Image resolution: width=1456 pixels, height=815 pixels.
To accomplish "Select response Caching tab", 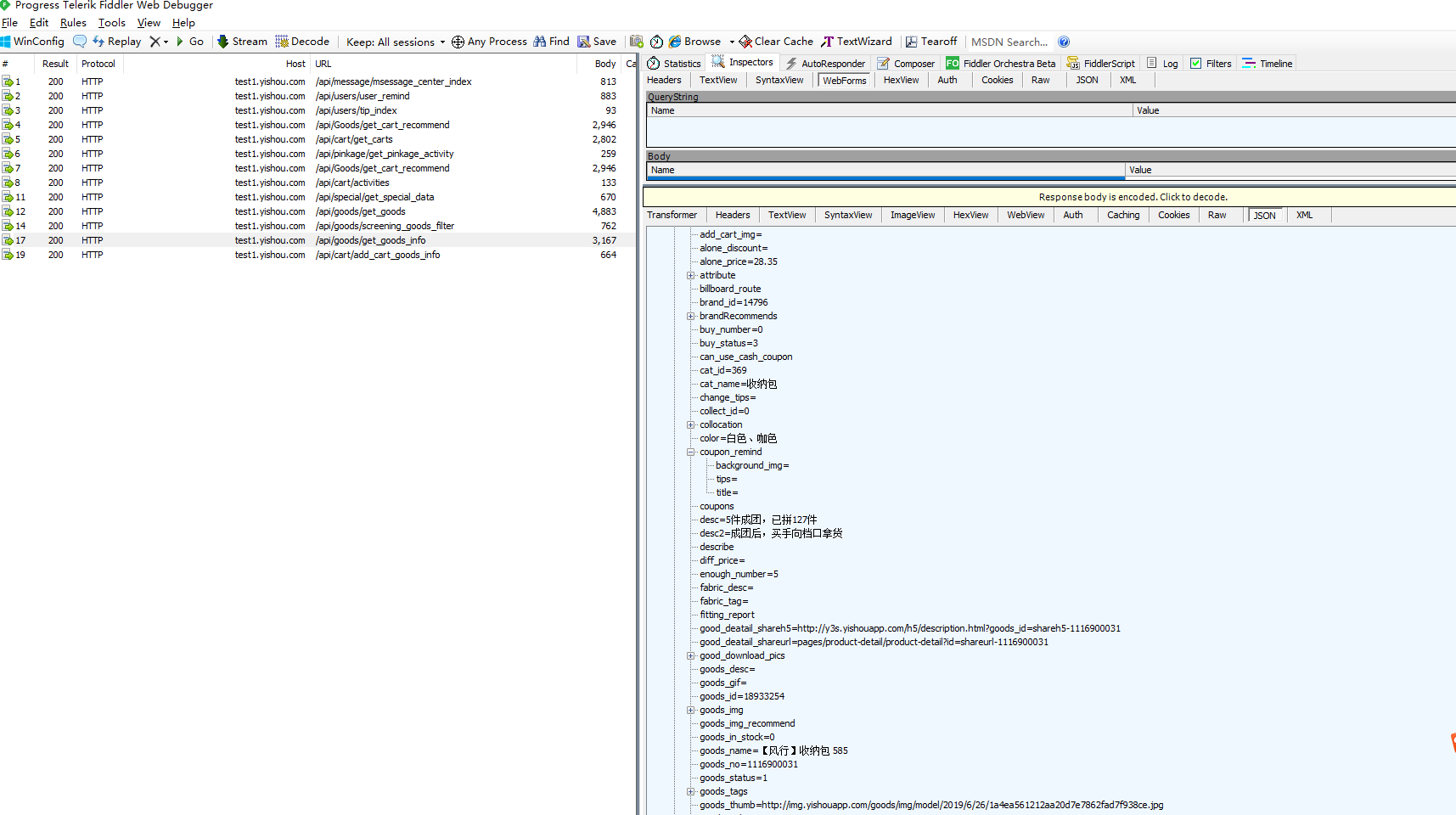I will (x=1123, y=216).
